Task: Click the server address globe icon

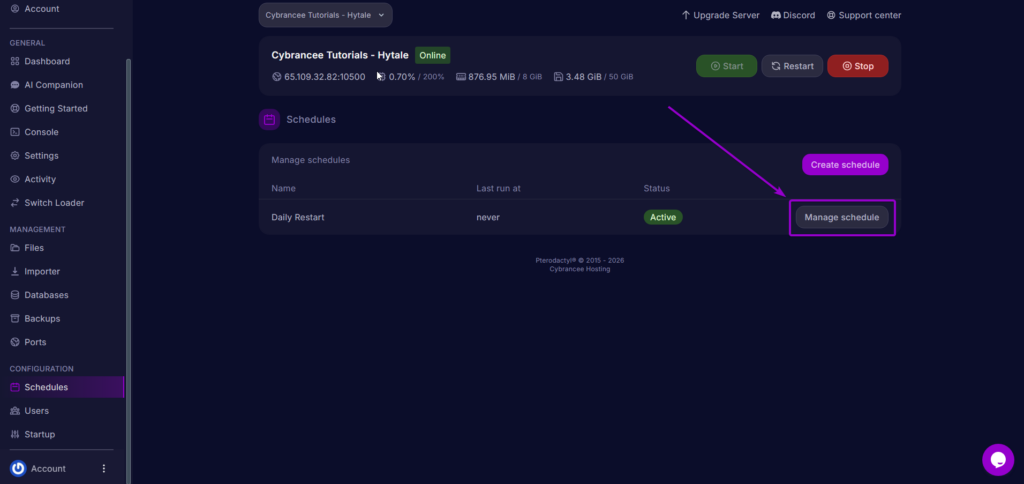Action: point(276,76)
